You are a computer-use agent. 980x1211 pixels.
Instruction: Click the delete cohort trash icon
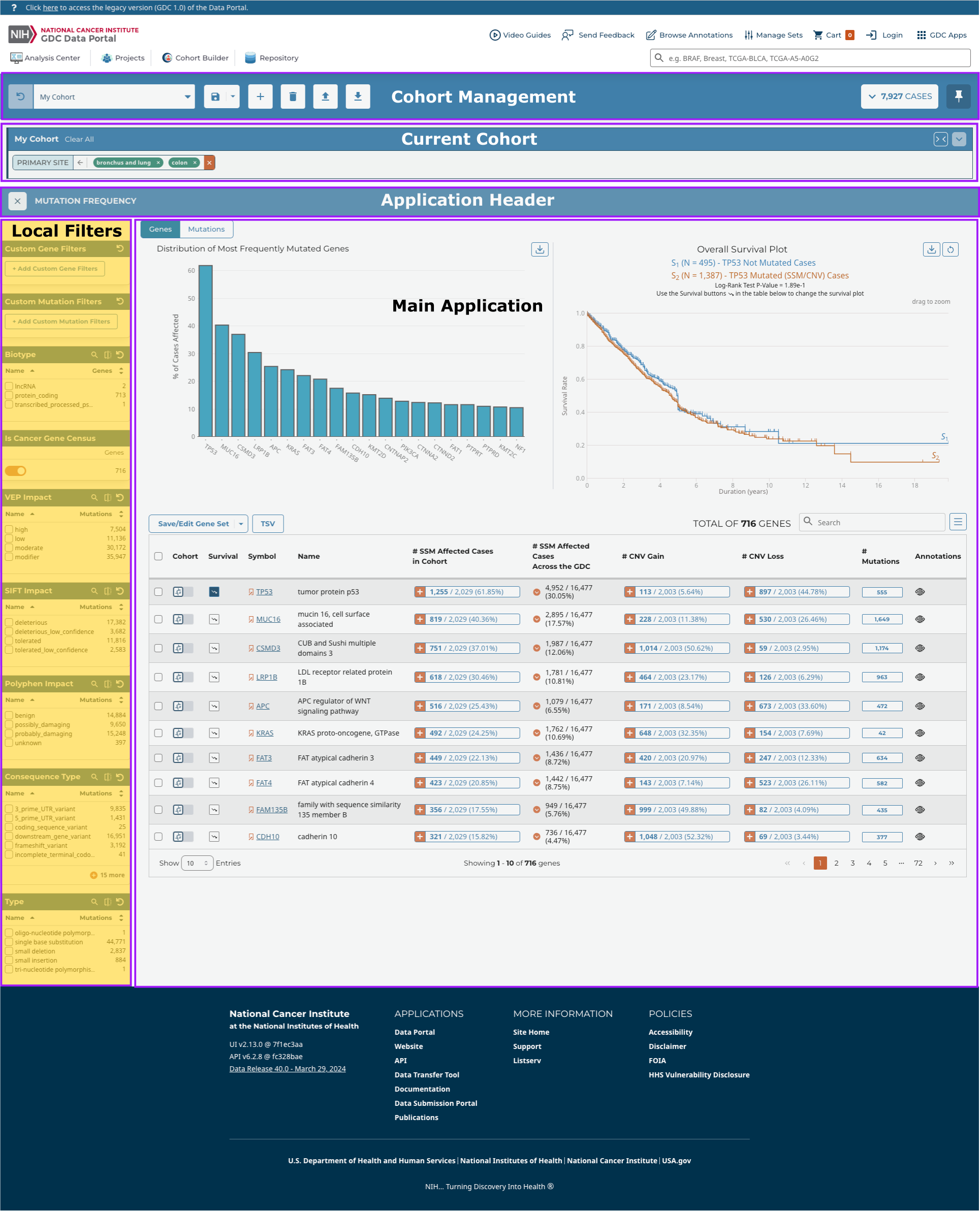(293, 97)
